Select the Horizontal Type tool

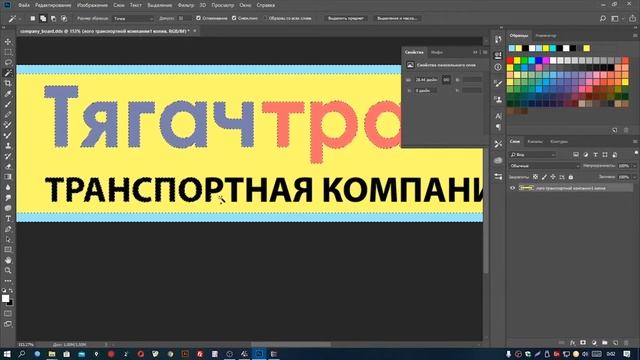click(8, 218)
